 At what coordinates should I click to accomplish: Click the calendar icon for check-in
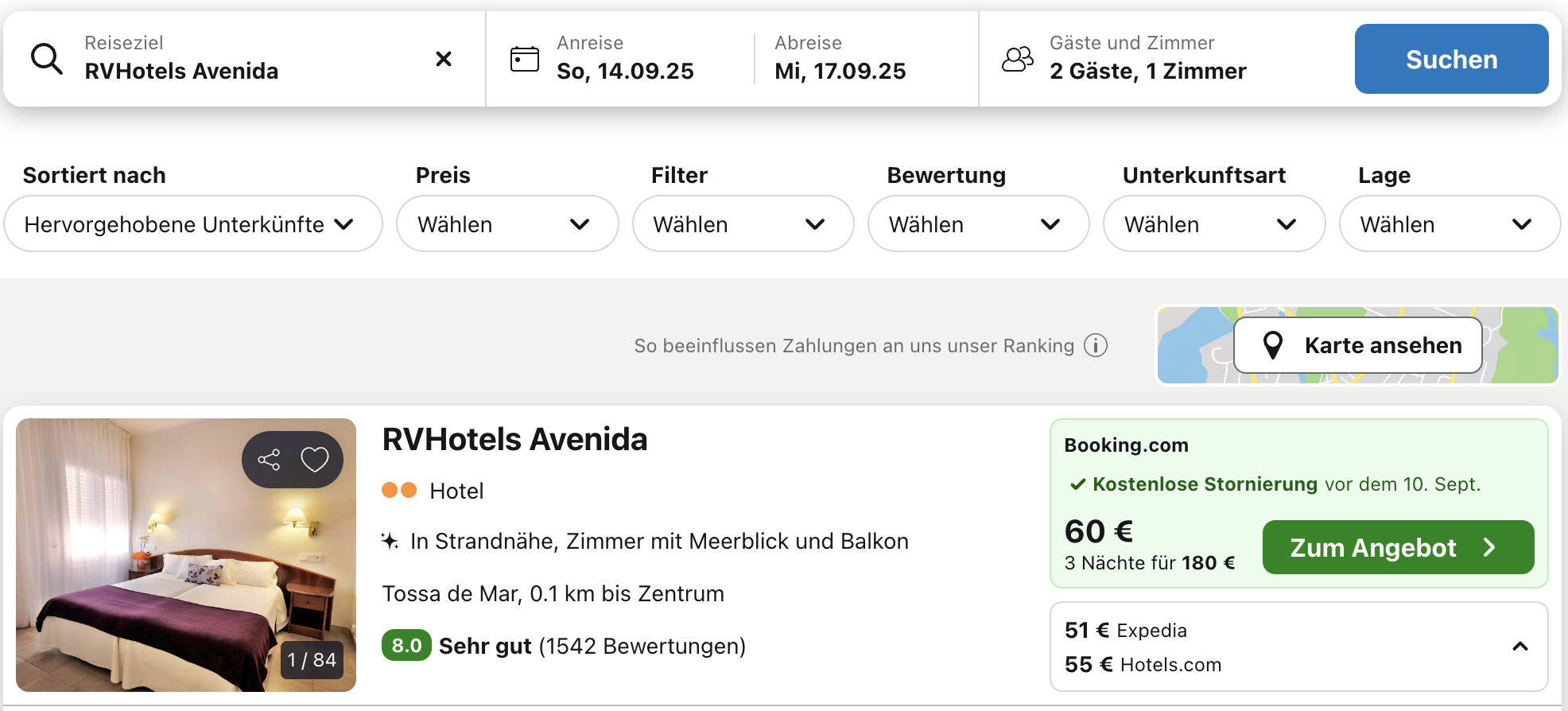pyautogui.click(x=525, y=59)
